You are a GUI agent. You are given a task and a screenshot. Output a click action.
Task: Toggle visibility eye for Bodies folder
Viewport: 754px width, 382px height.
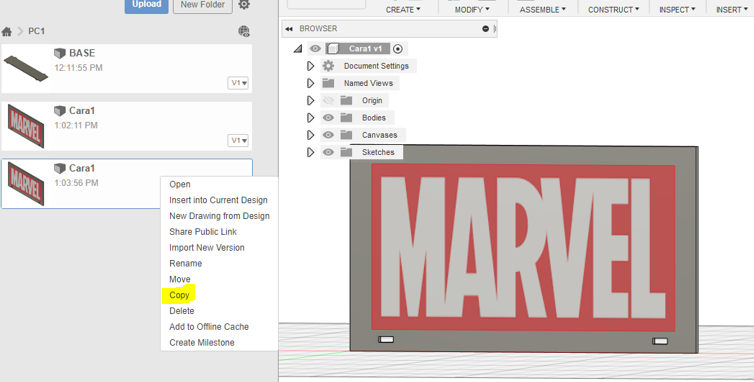click(328, 117)
